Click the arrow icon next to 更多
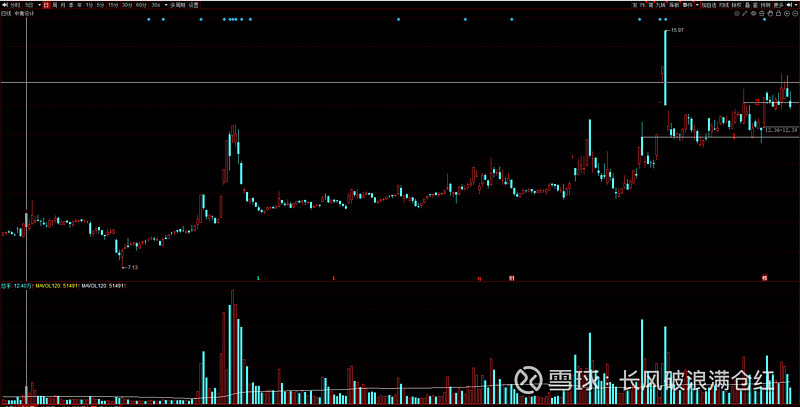This screenshot has width=800, height=407. pos(789,5)
